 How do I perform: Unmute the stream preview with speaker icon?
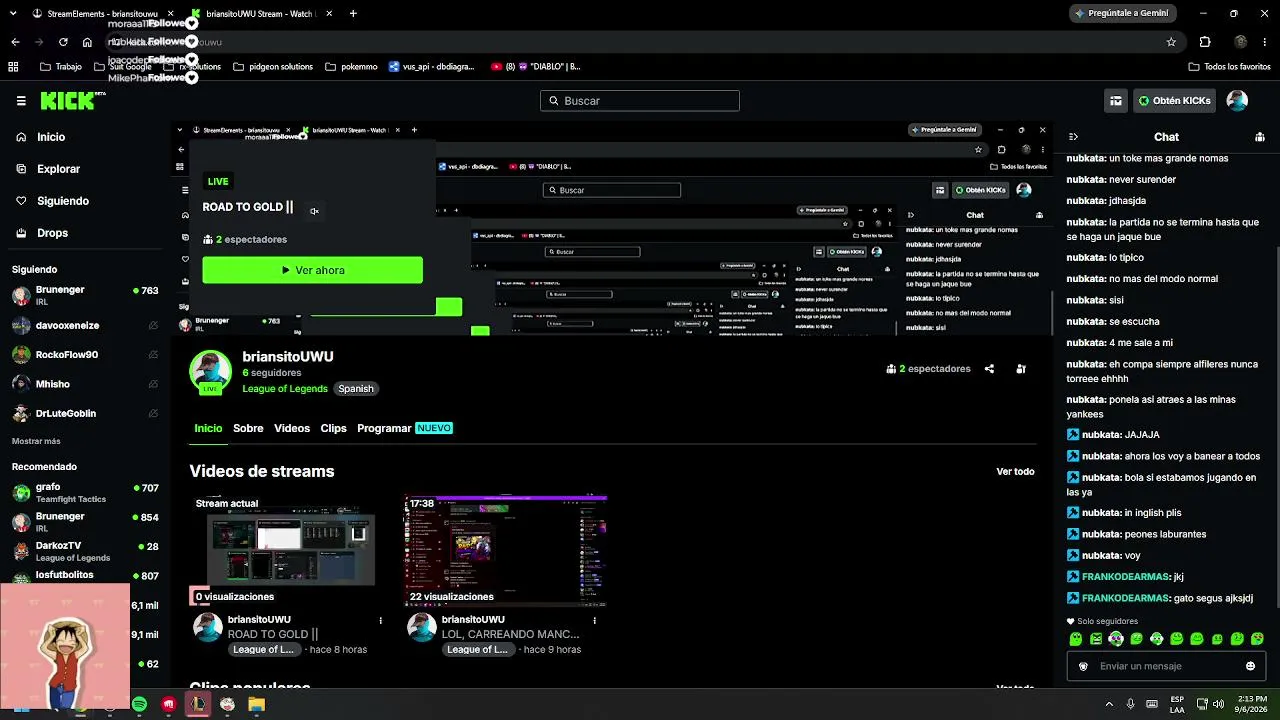click(314, 211)
